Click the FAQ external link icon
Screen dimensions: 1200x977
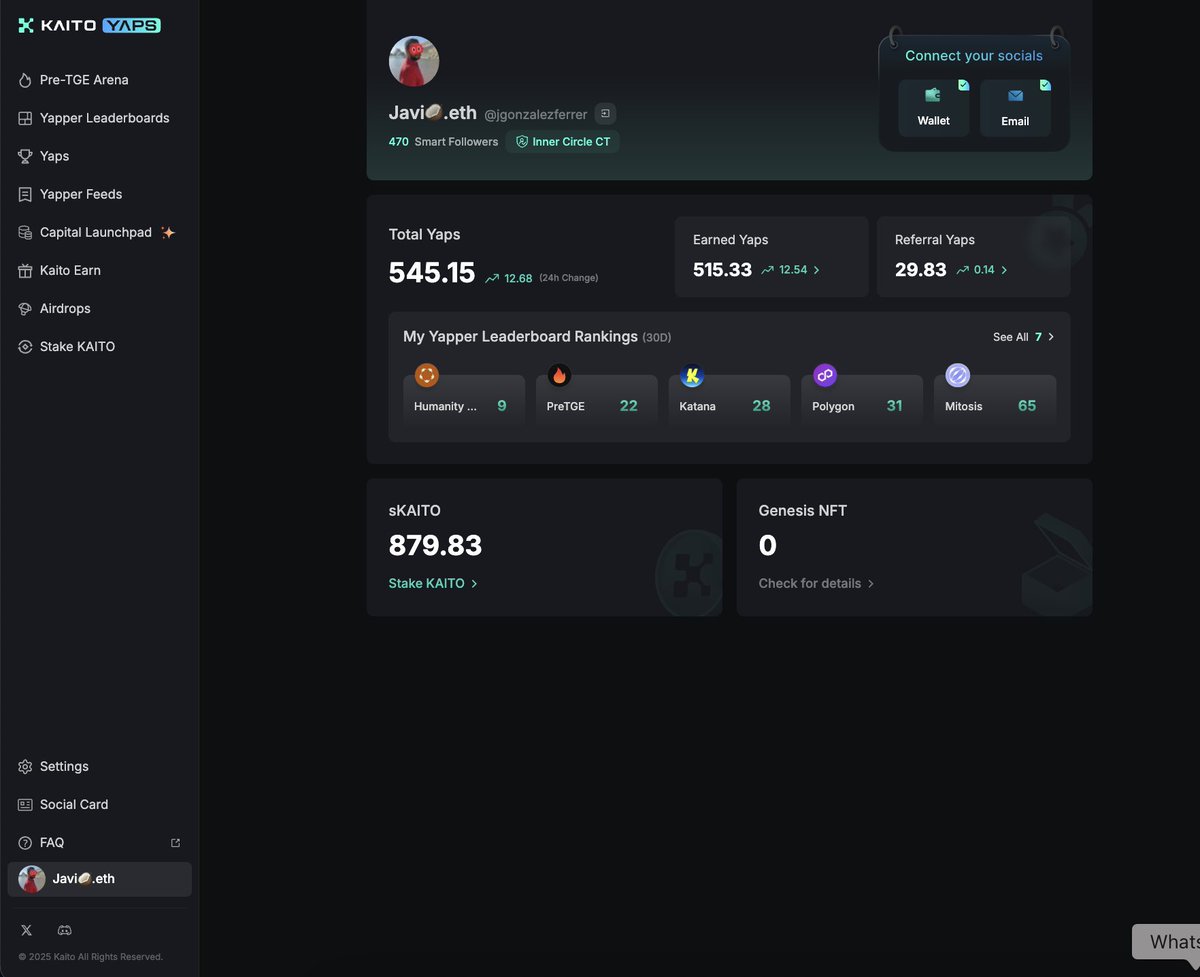coord(176,843)
